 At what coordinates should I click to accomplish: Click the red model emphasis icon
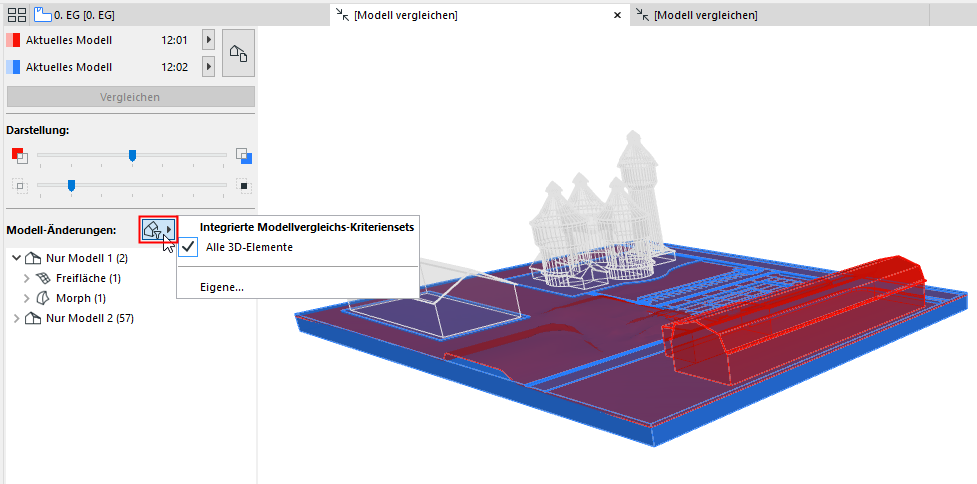pos(19,156)
